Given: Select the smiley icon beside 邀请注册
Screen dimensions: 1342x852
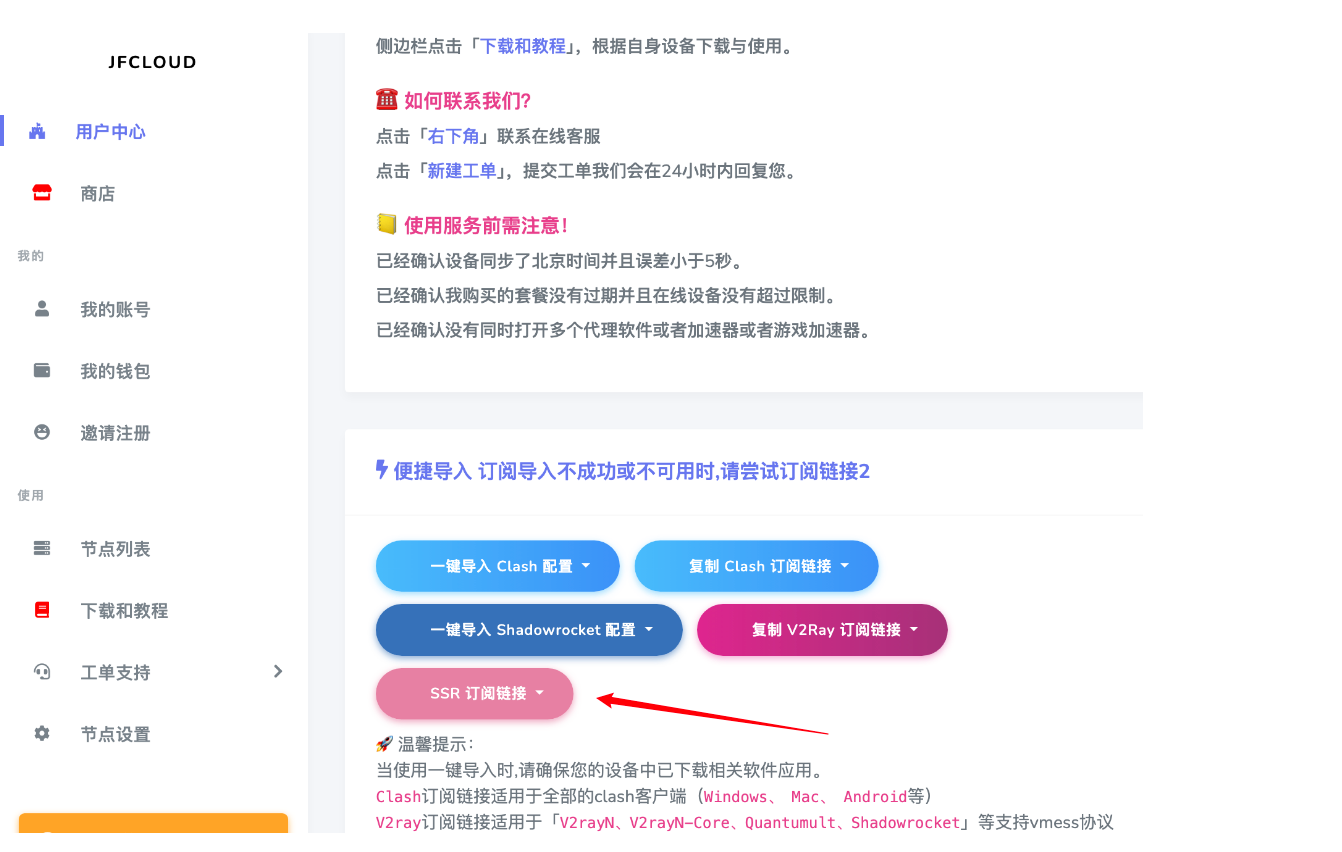Looking at the screenshot, I should tap(41, 433).
